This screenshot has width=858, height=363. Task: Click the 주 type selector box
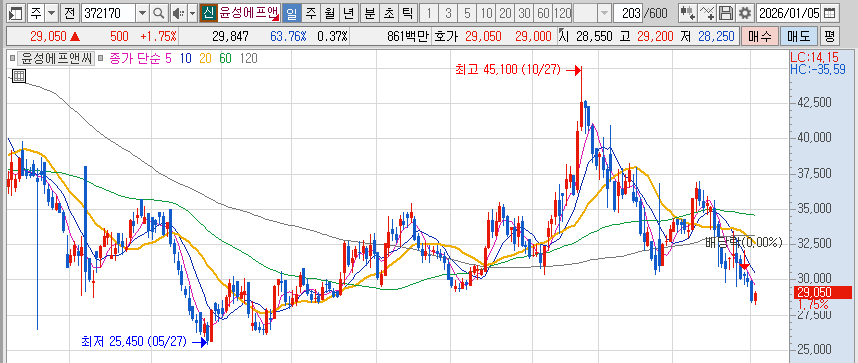36,13
